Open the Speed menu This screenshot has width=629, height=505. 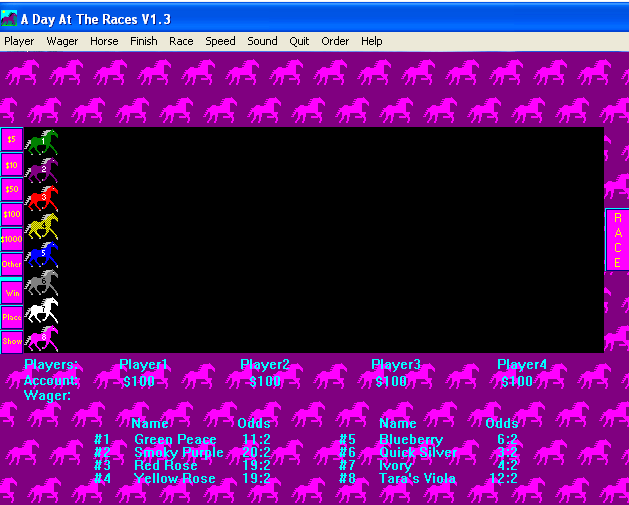(x=220, y=41)
